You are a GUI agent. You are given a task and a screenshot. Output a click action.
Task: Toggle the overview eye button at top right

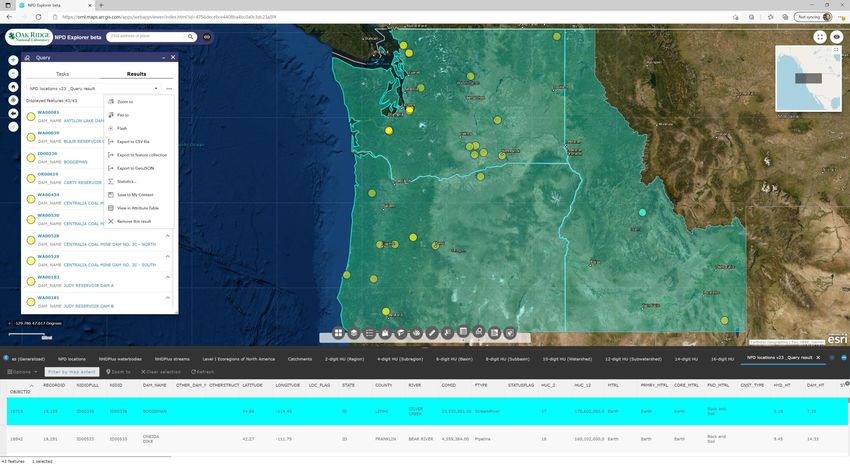click(x=836, y=37)
